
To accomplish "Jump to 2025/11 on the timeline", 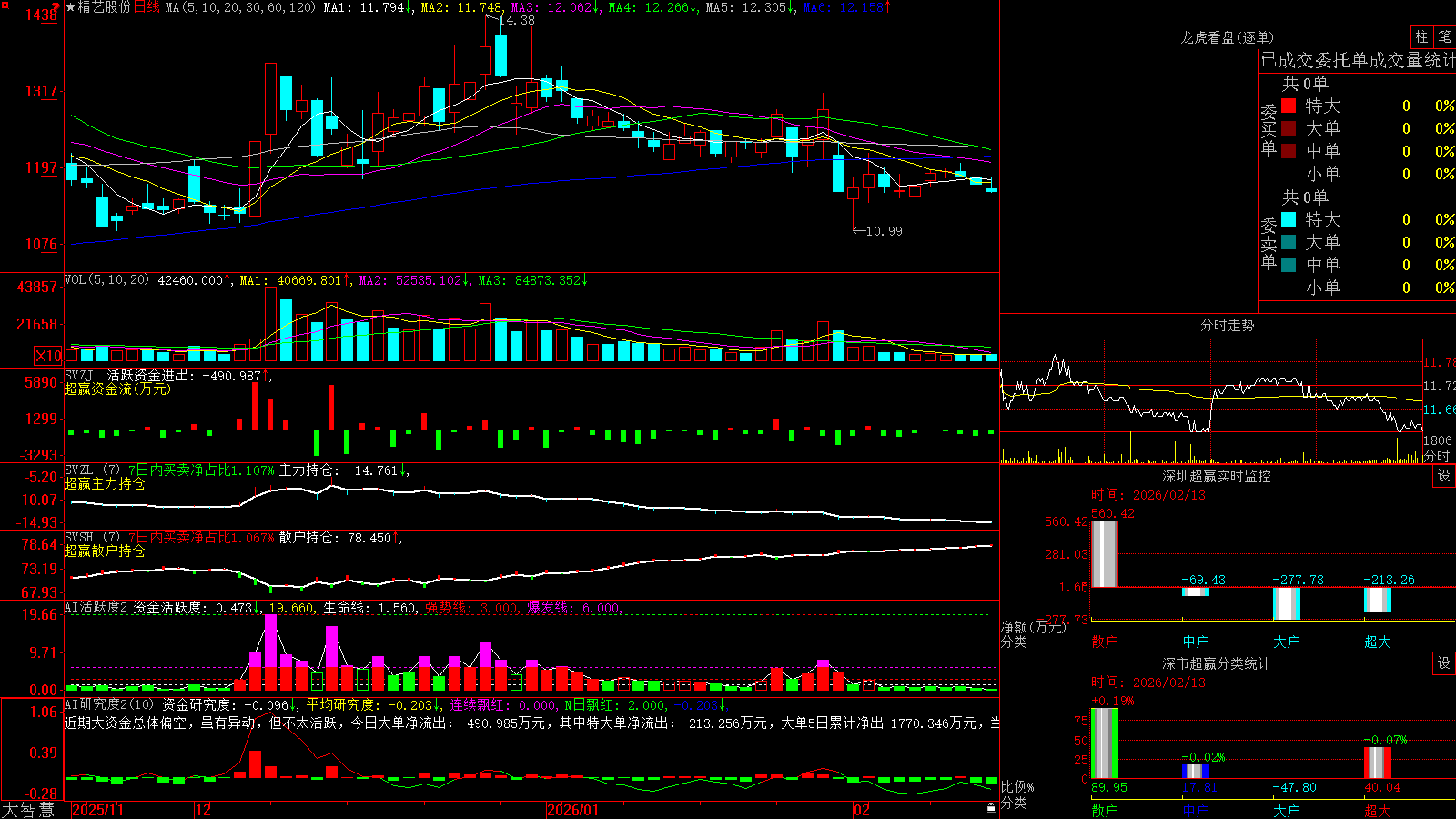I will tap(97, 810).
